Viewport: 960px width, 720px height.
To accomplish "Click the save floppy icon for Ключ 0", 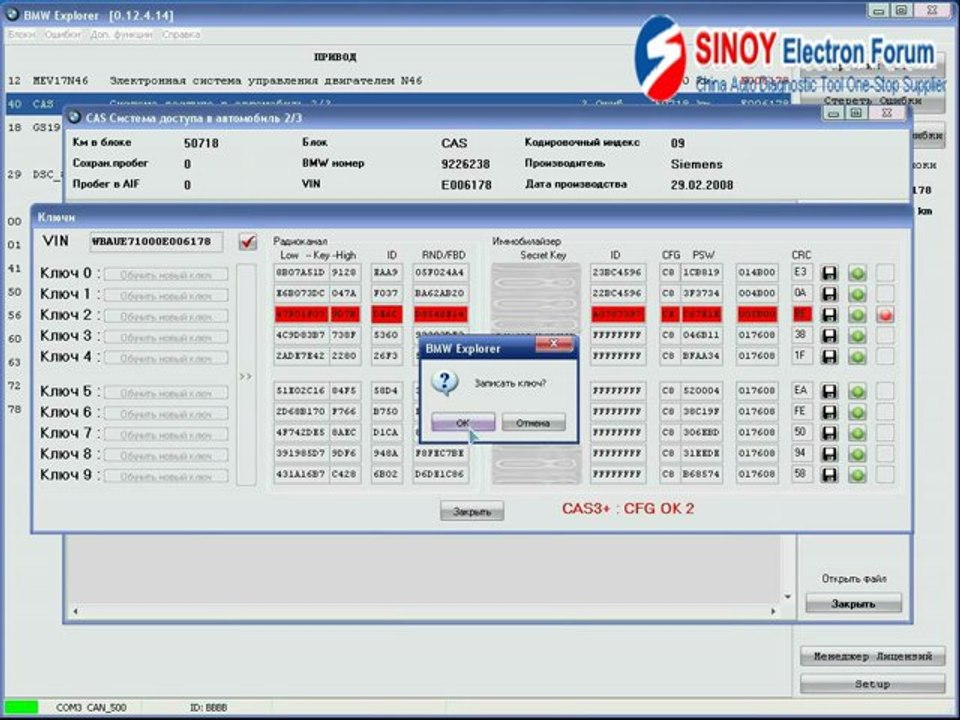I will pyautogui.click(x=829, y=273).
